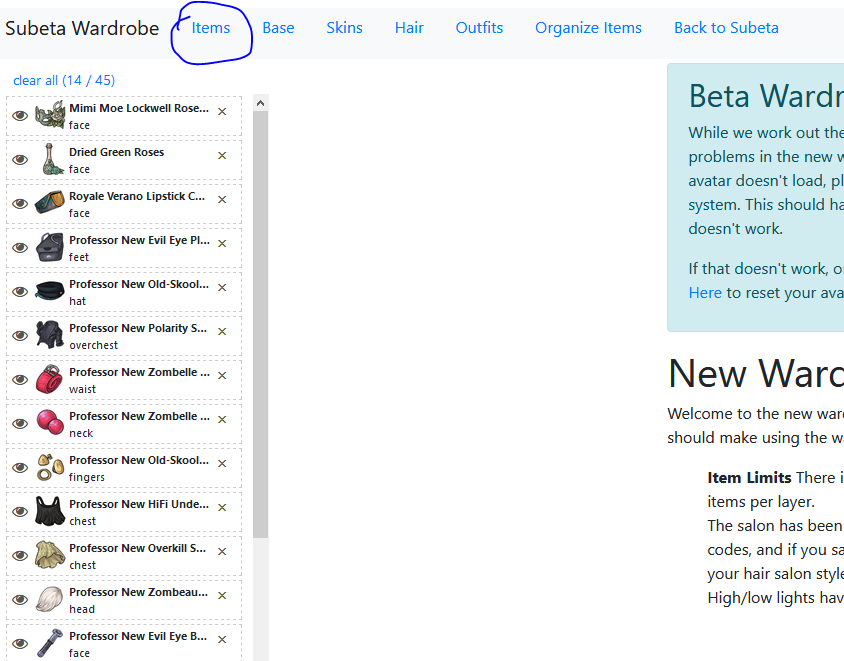The height and width of the screenshot is (661, 844).
Task: Select the Professor New Overkill S... item name
Action: 138,549
